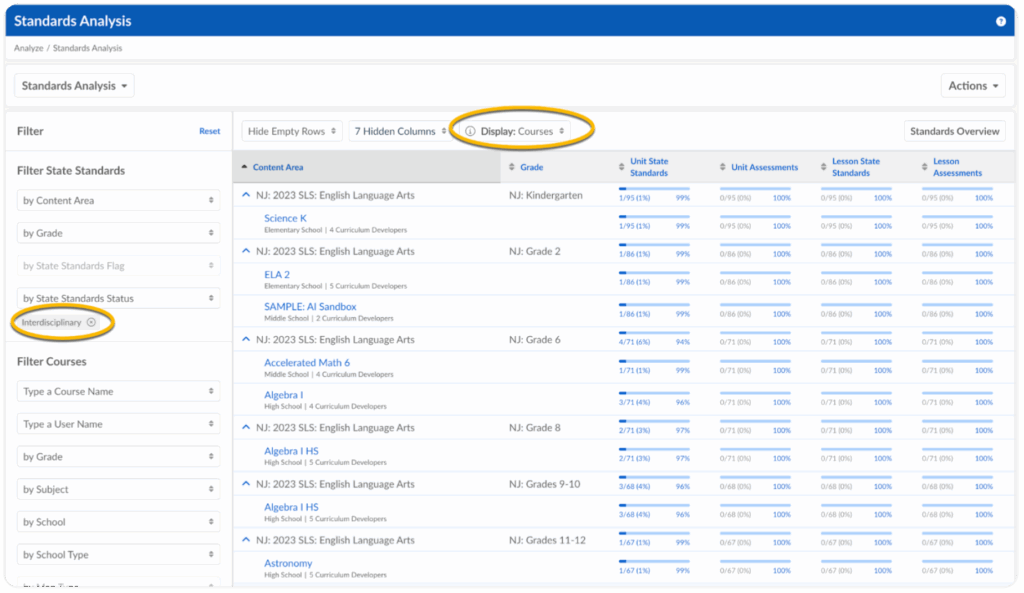Click 94% value in Grade 6 row
The width and height of the screenshot is (1024, 593).
(x=682, y=342)
